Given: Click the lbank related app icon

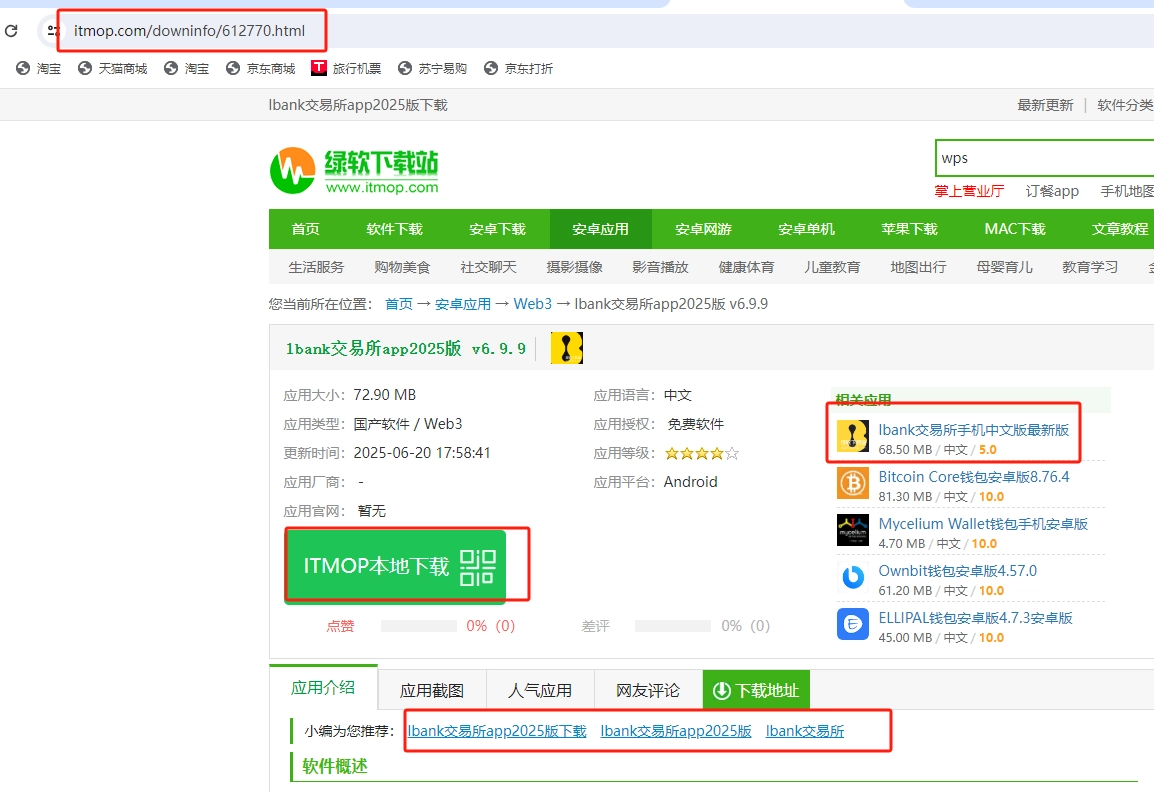Looking at the screenshot, I should pos(853,437).
